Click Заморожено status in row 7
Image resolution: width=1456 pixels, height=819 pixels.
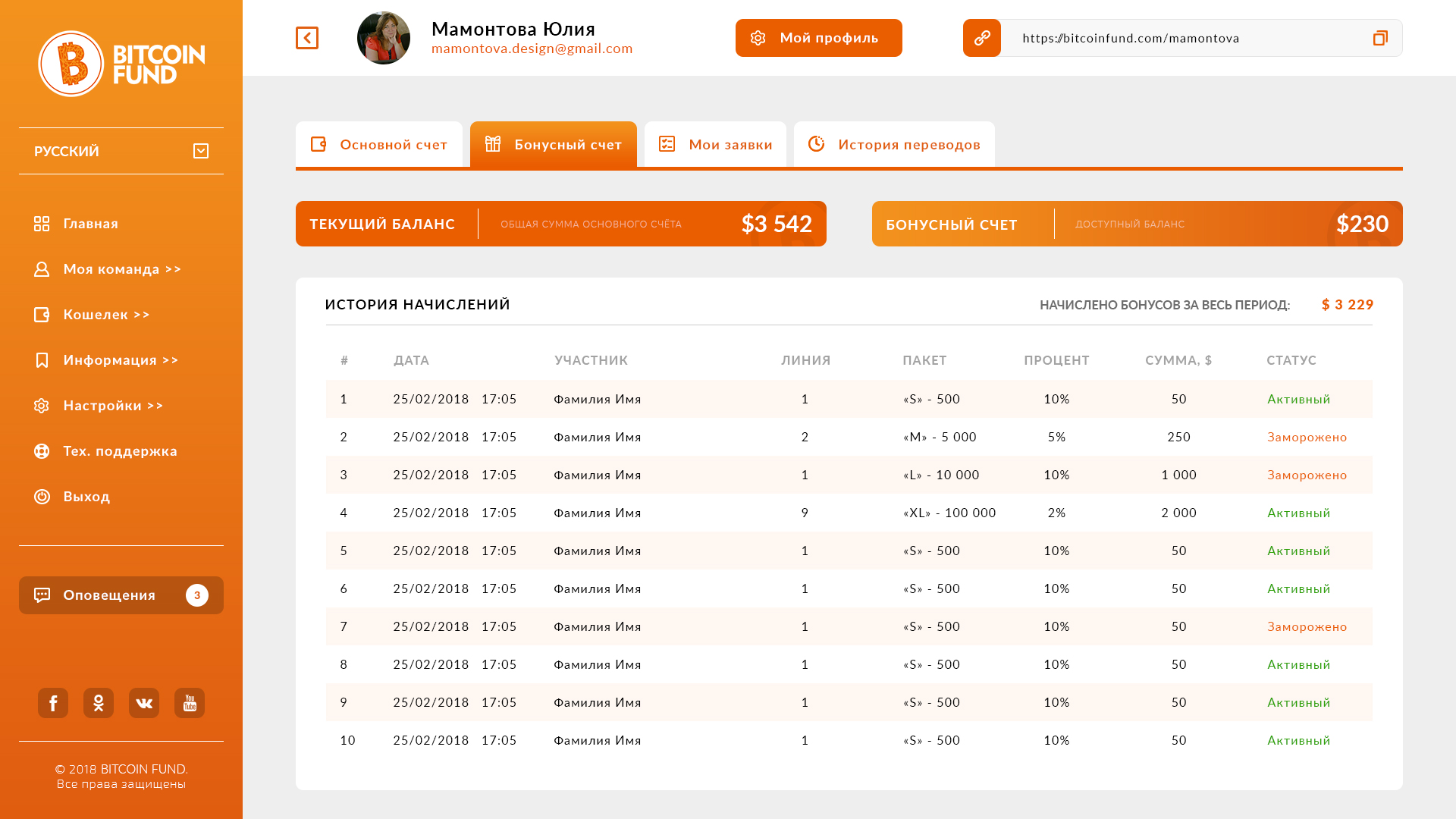tap(1307, 626)
